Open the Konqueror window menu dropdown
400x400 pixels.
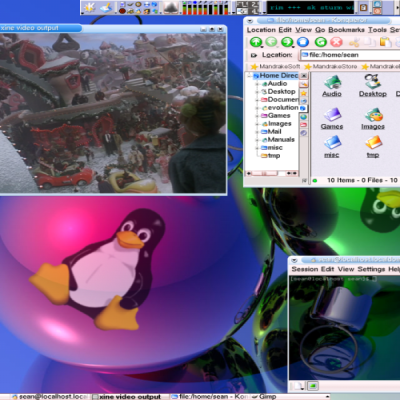click(250, 21)
